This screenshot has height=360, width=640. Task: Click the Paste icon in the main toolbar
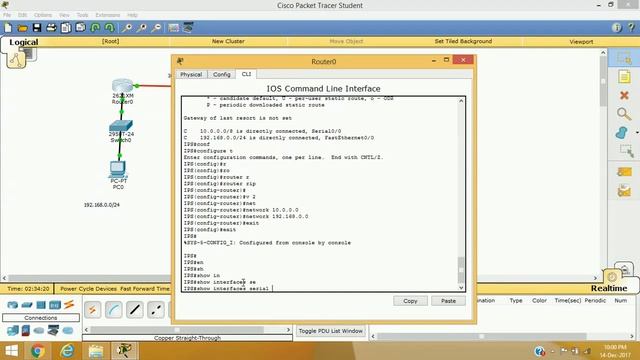[80, 28]
